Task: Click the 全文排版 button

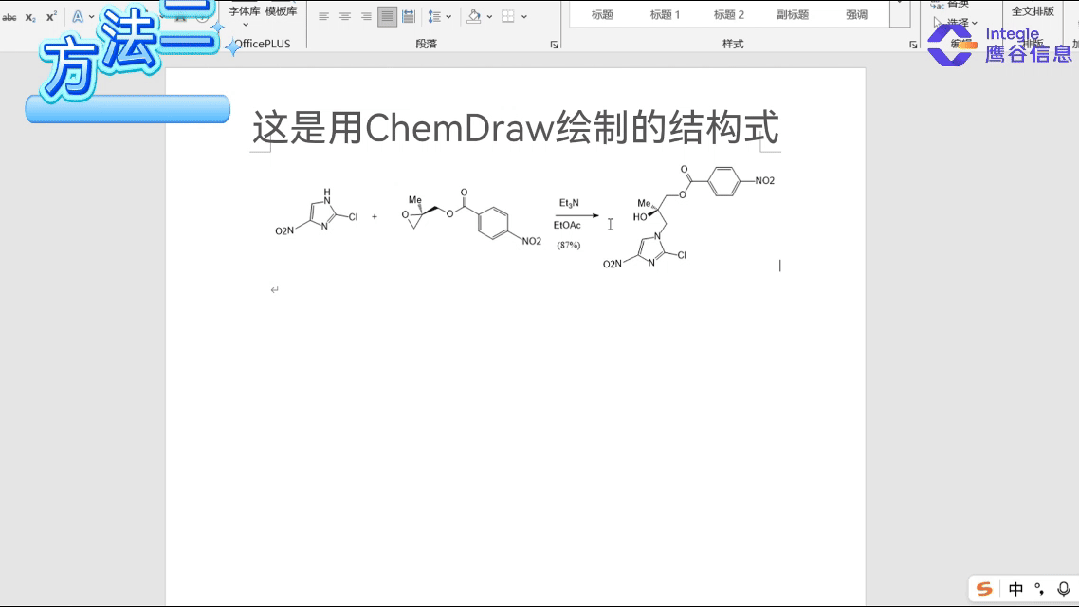Action: click(x=1033, y=10)
